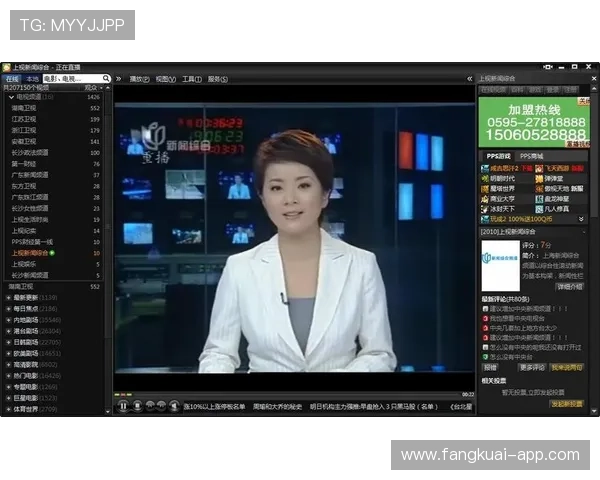600x480 pixels.
Task: Click the 我来说两句 button
Action: 567,367
